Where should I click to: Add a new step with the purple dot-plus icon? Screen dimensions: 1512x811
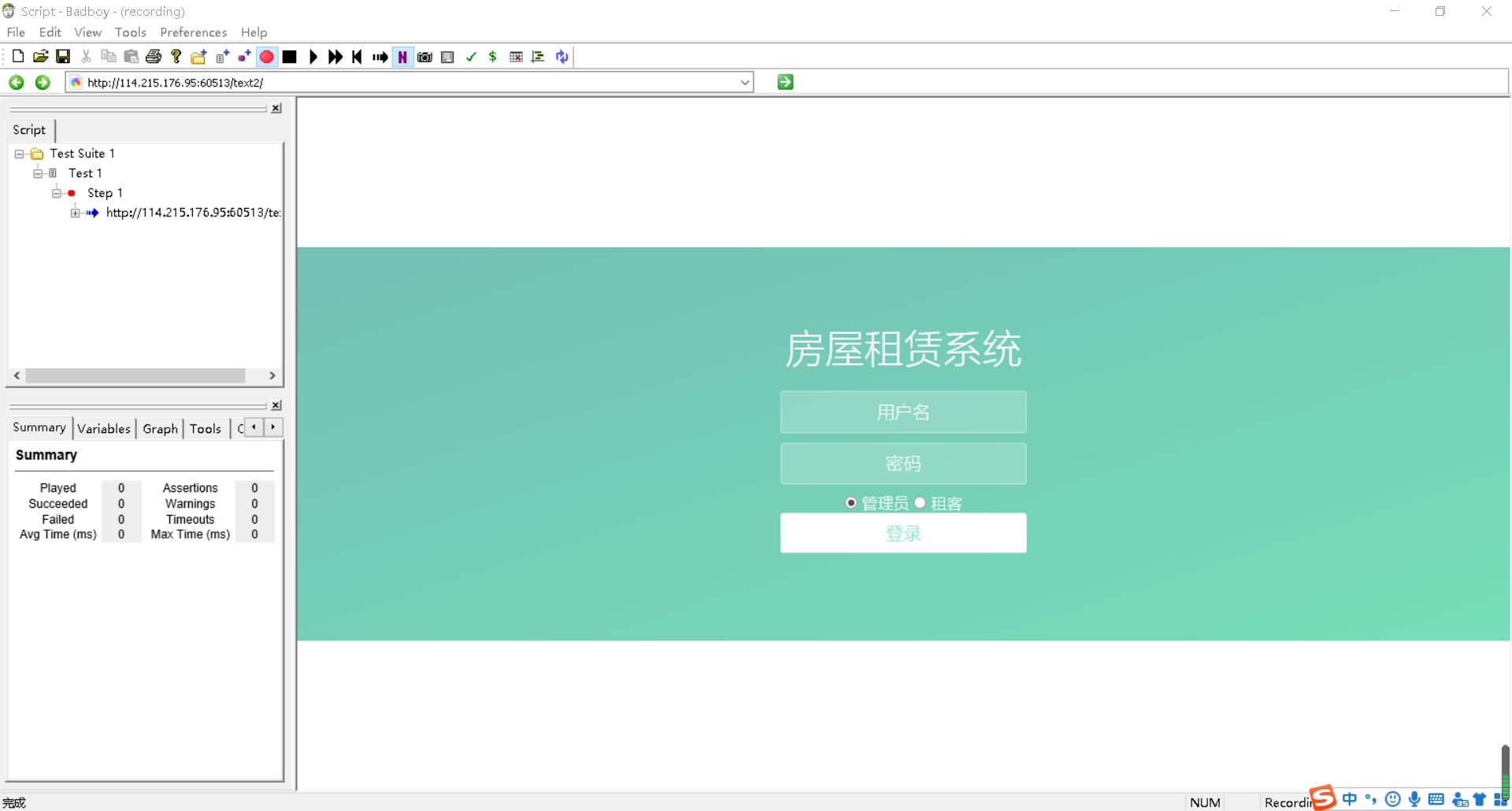click(244, 57)
